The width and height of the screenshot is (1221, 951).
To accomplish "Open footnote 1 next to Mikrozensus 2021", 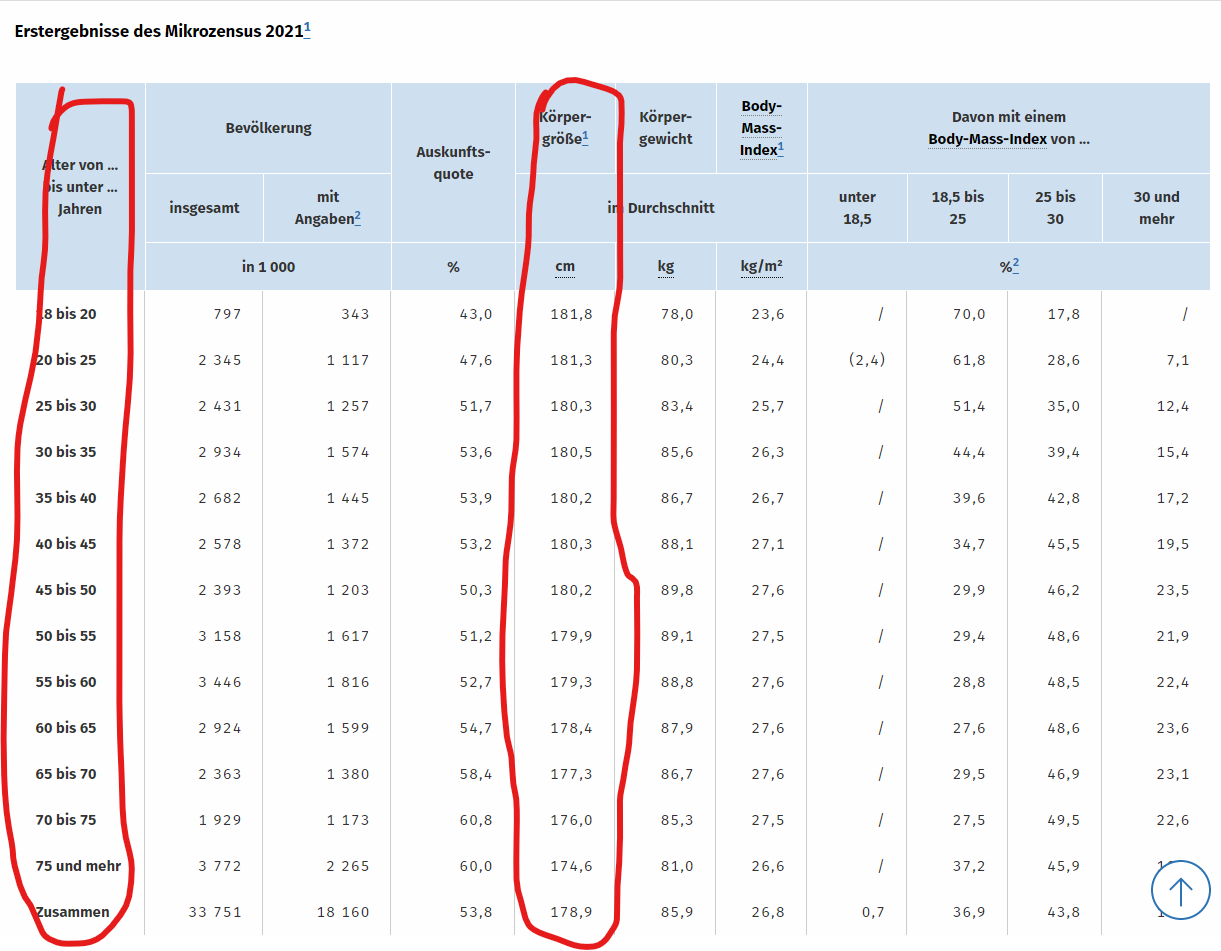I will (x=307, y=31).
